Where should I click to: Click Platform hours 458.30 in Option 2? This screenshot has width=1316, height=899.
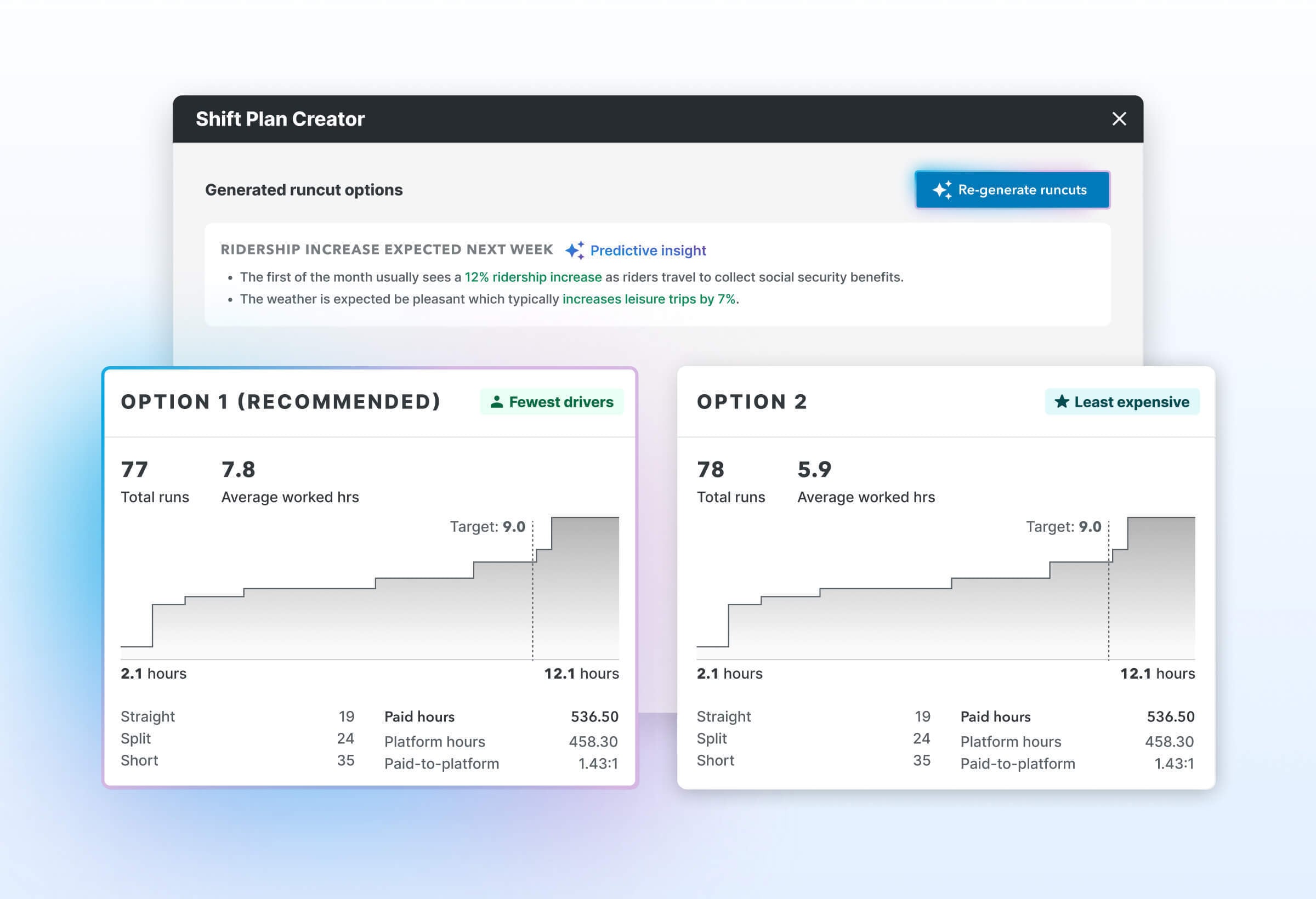tap(1077, 742)
